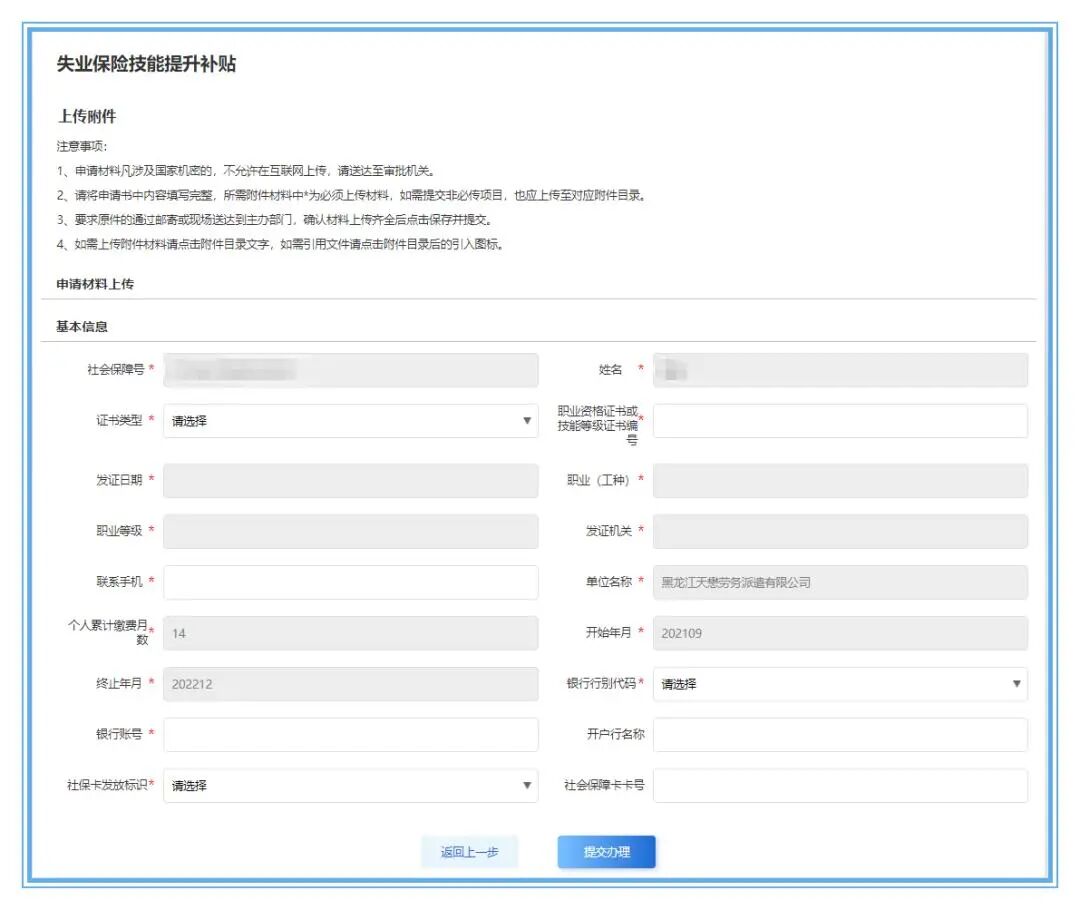Focus the 银行账号 input field

(351, 735)
